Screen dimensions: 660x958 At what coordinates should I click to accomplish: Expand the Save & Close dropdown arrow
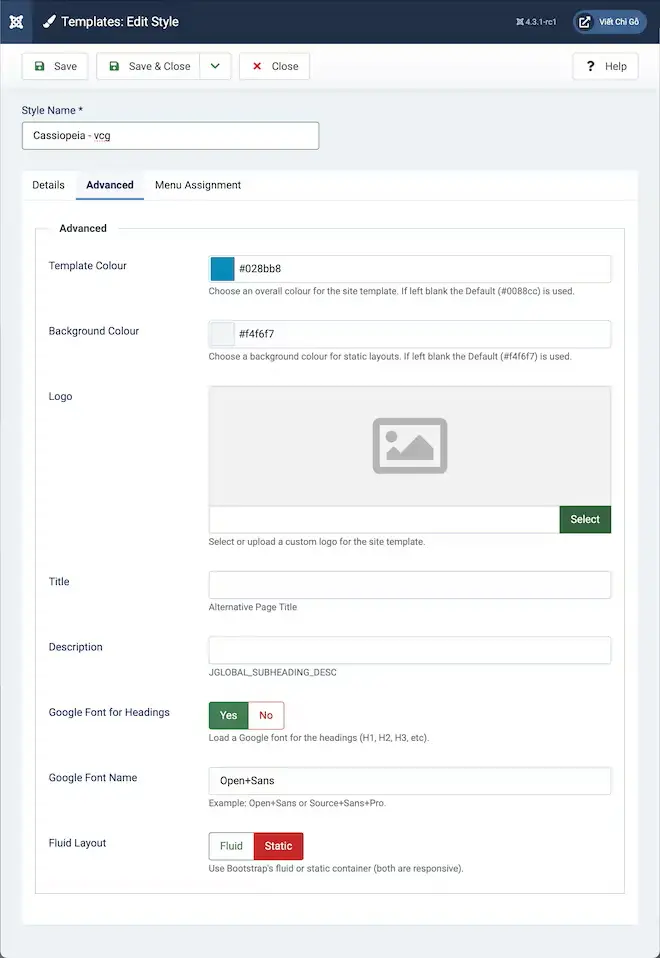pyautogui.click(x=215, y=66)
